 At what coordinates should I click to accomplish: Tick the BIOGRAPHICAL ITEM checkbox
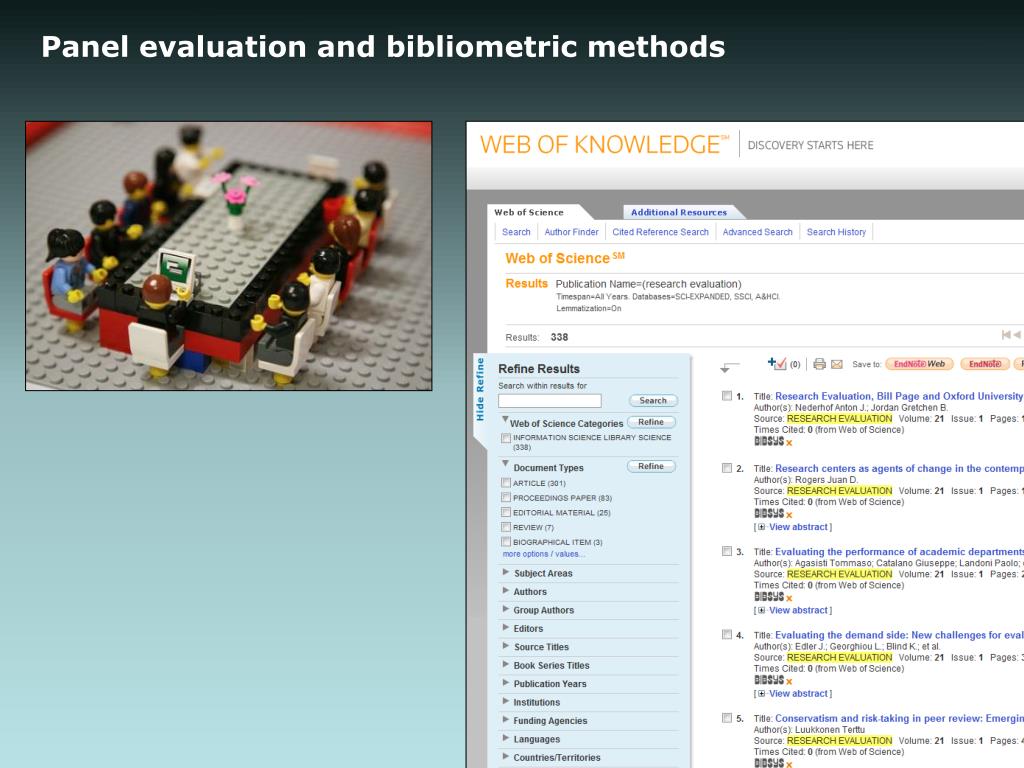click(505, 541)
